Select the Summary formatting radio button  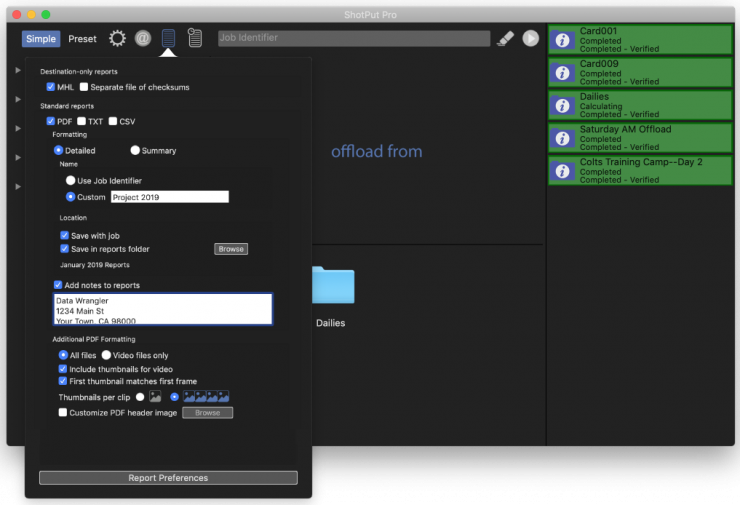pos(135,151)
